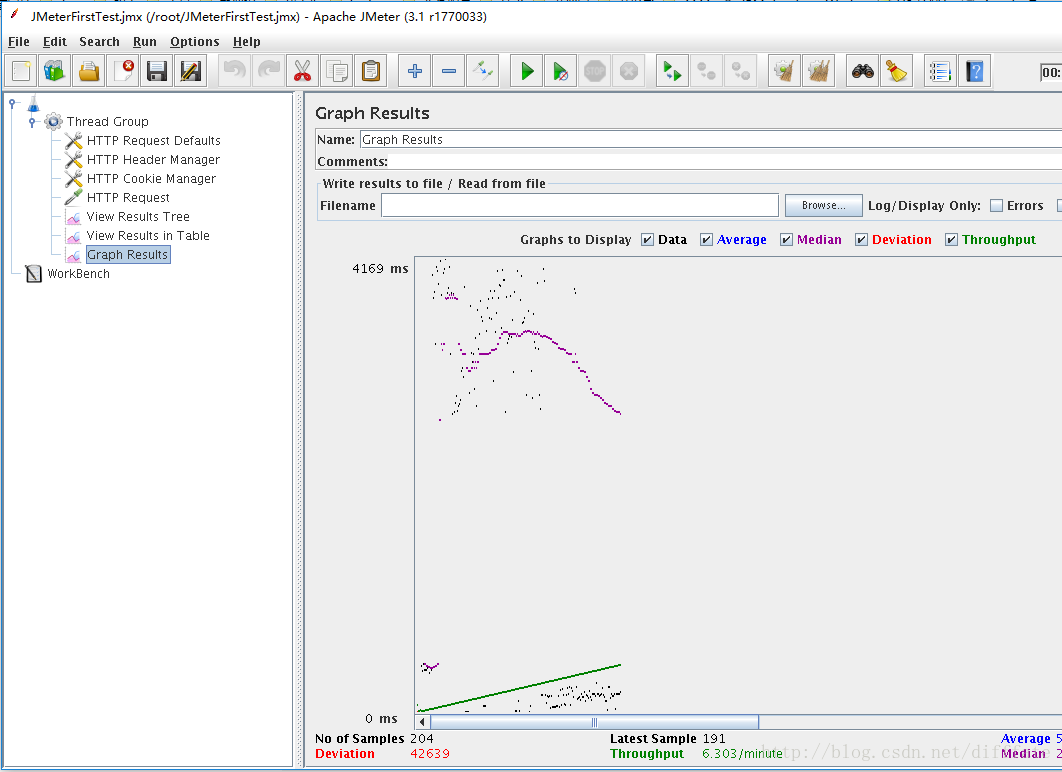Select HTTP Header Manager node

(153, 160)
